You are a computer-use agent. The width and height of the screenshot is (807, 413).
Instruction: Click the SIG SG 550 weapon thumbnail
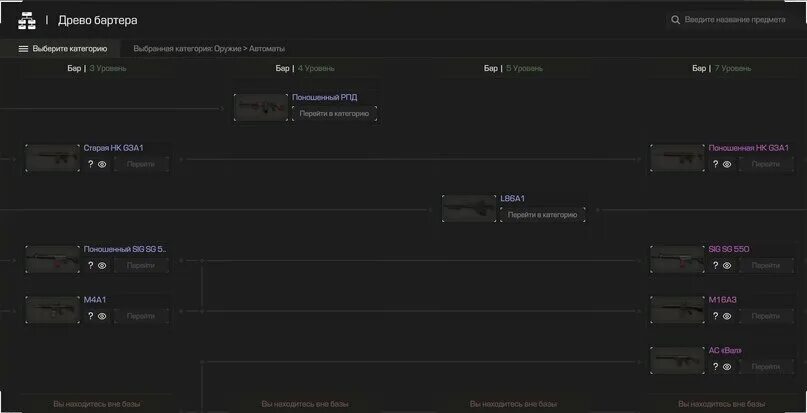click(x=677, y=260)
